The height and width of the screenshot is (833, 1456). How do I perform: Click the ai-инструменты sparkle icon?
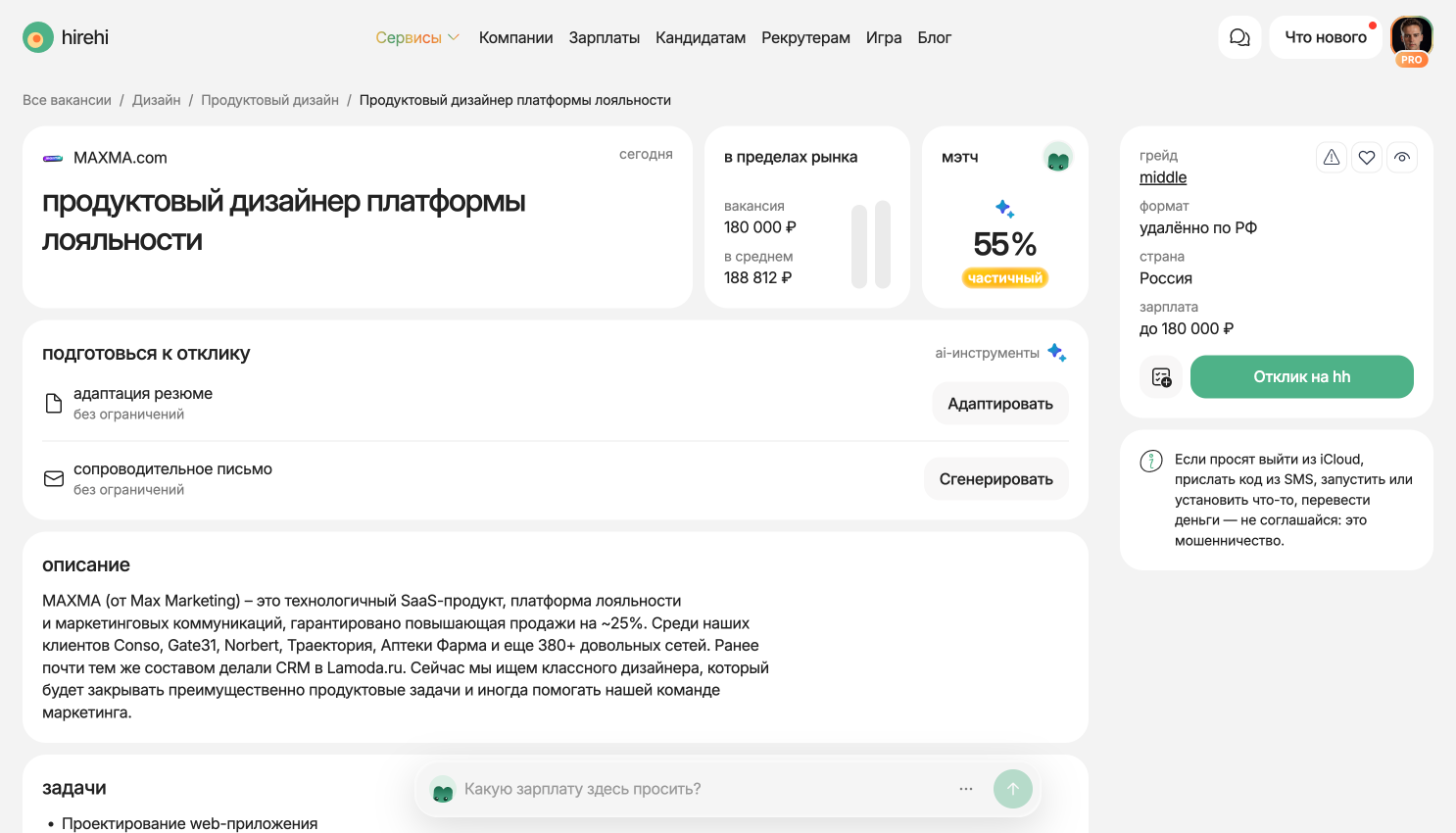(1057, 353)
